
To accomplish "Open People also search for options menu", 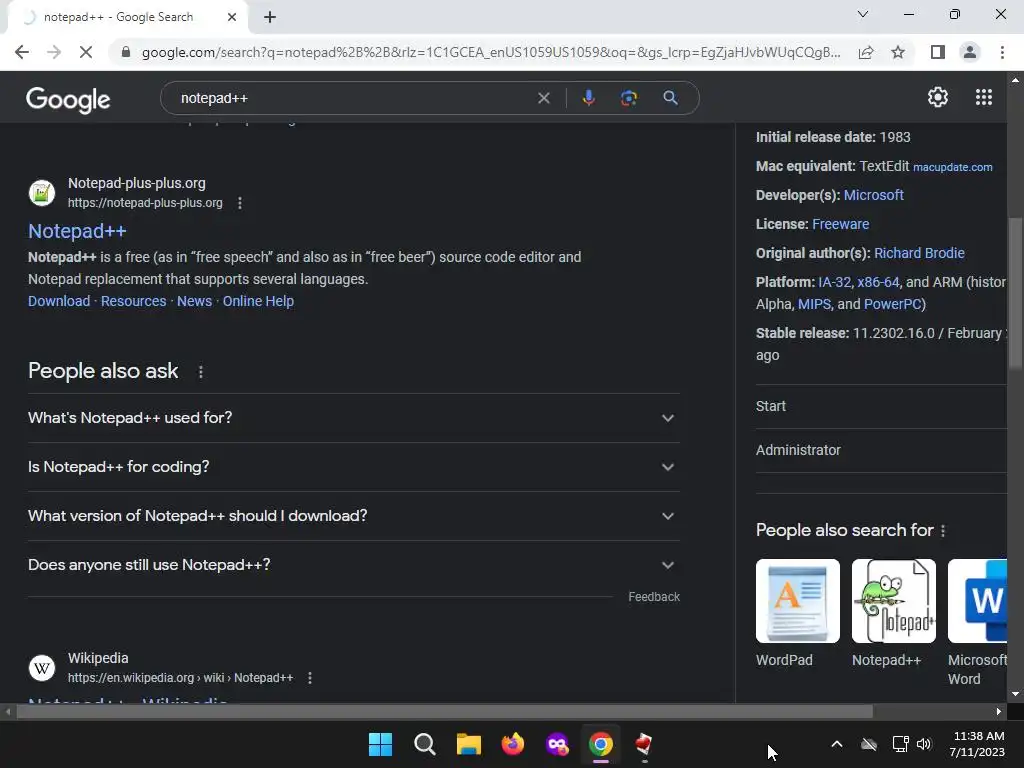I will pyautogui.click(x=942, y=531).
